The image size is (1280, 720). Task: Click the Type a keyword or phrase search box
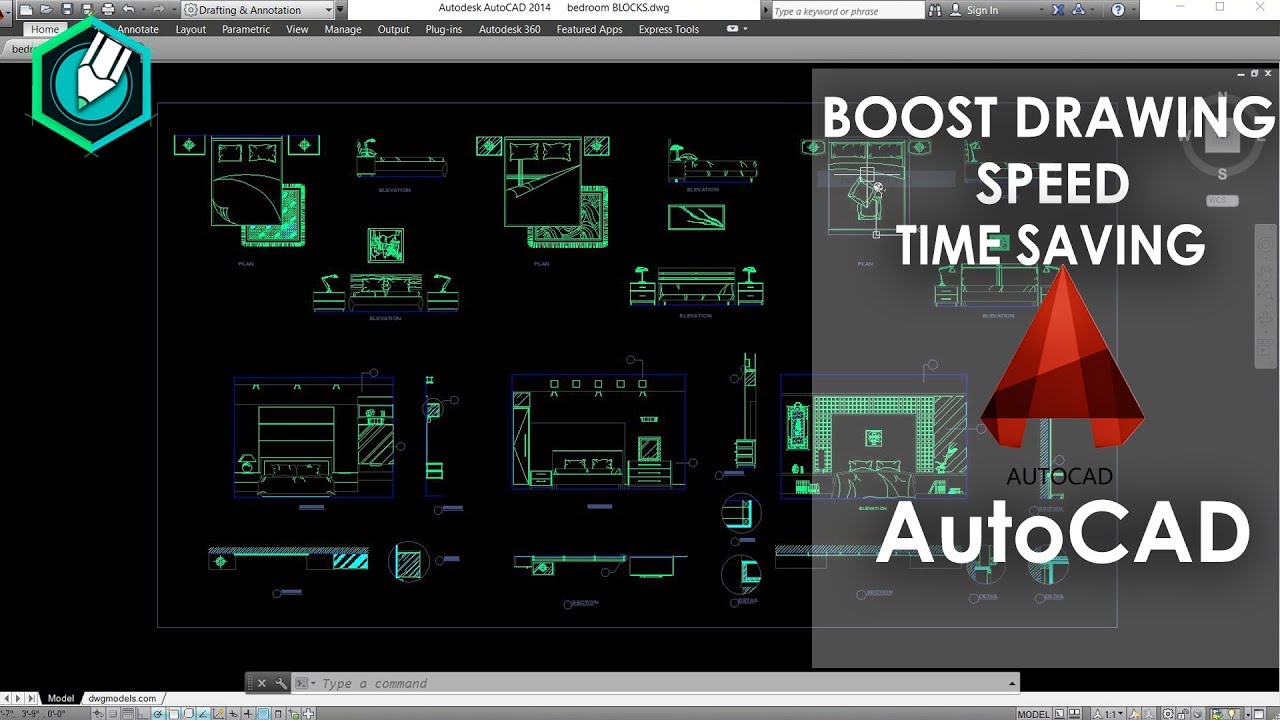[848, 11]
